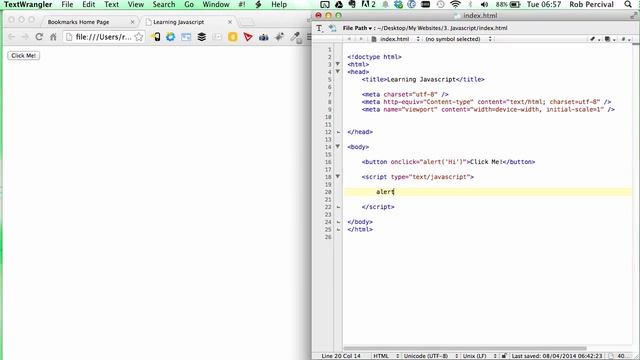Collapse the script tag fold triangle on line 18
Screen dimensions: 640x360
[338, 176]
